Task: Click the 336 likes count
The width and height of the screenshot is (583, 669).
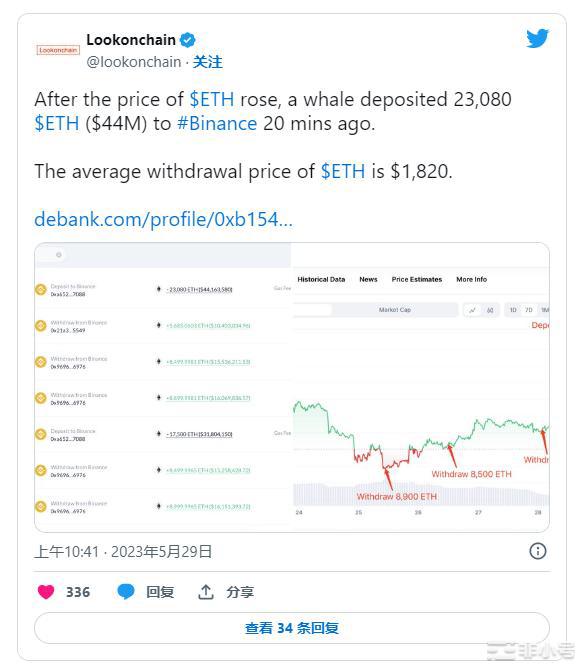Action: (x=78, y=592)
